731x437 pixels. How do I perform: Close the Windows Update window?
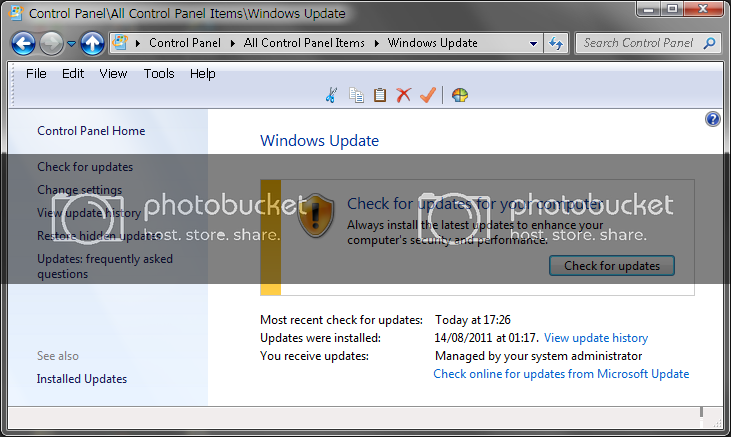703,9
